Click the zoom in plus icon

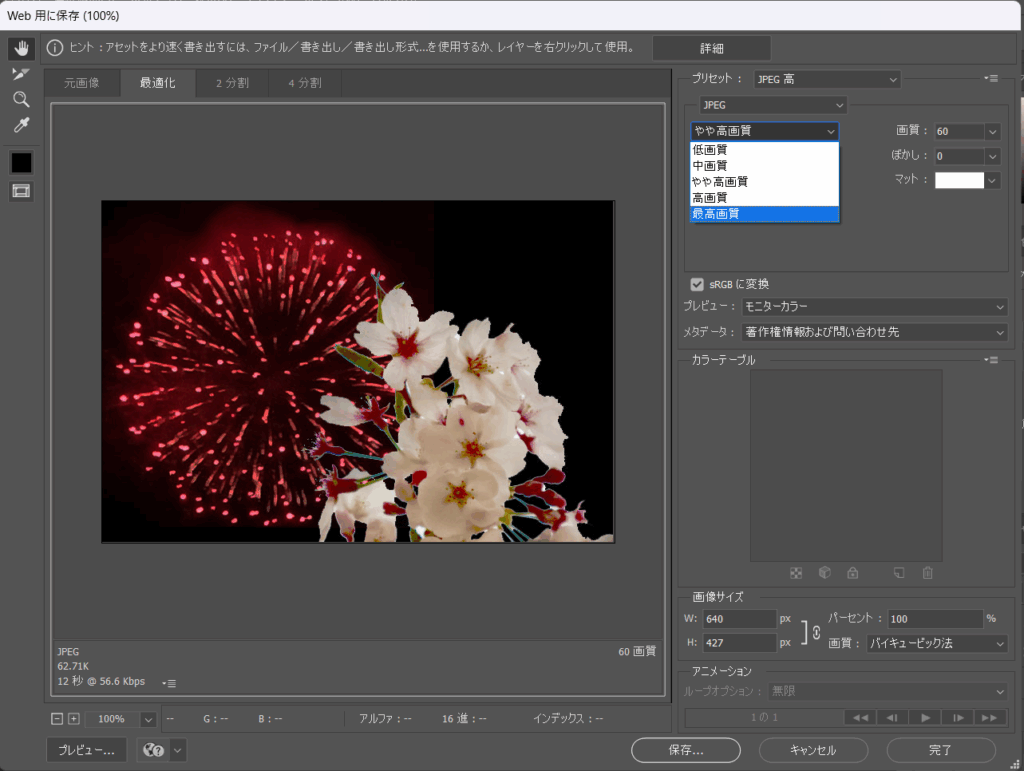point(73,719)
